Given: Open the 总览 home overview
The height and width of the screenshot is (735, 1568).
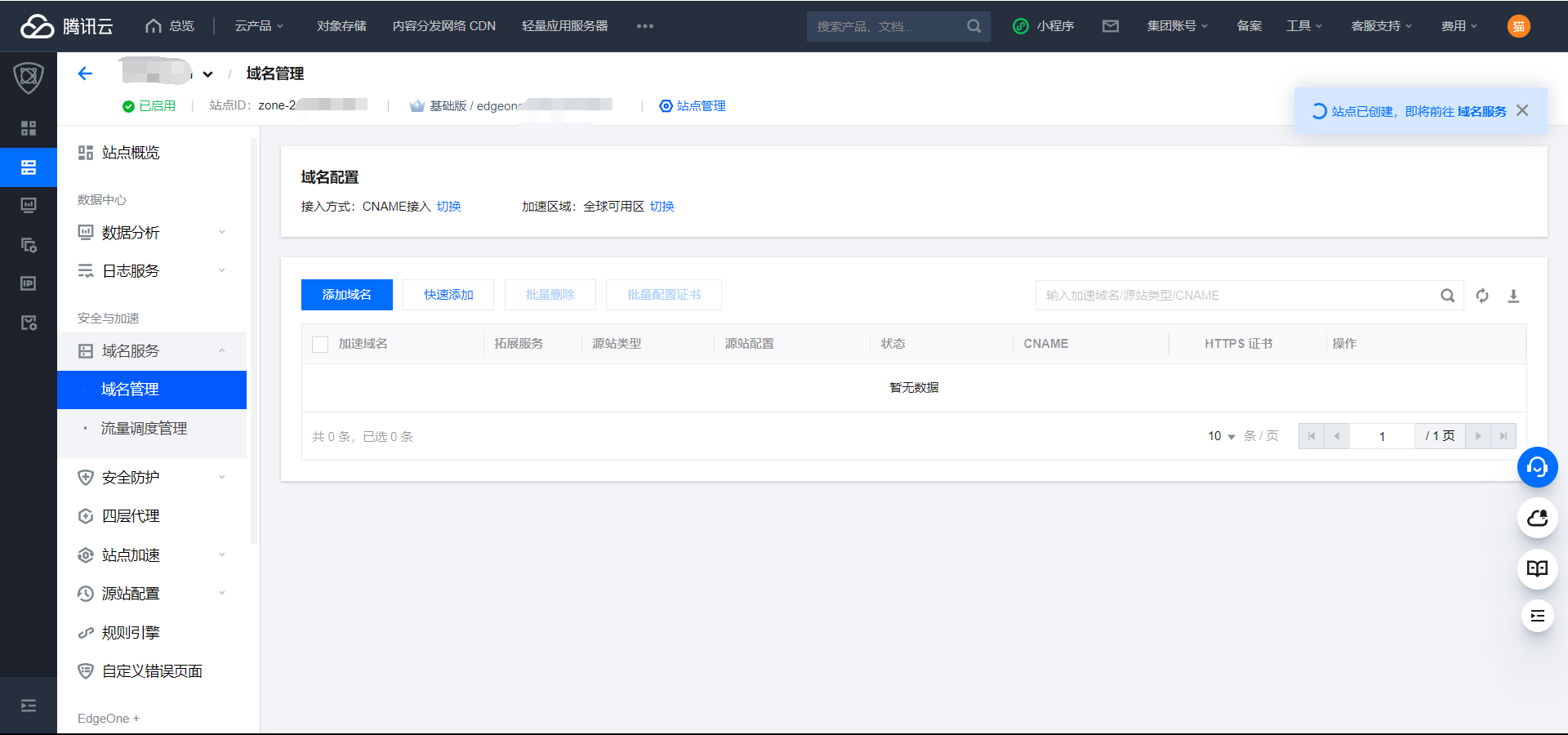Looking at the screenshot, I should click(170, 26).
